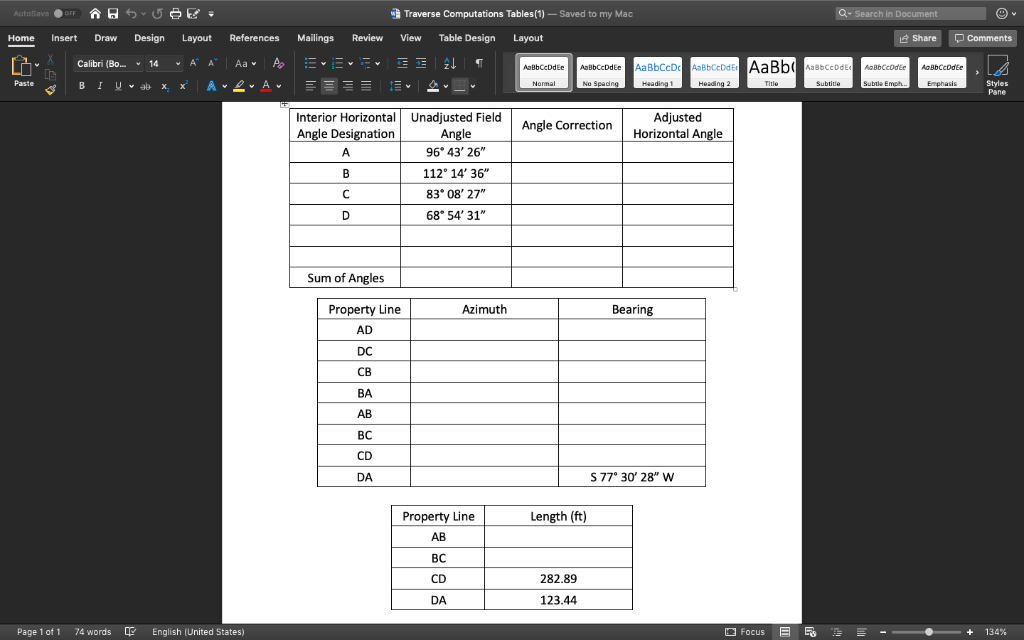Show paragraph marks with the ¶ icon
The height and width of the screenshot is (640, 1024).
(x=480, y=63)
